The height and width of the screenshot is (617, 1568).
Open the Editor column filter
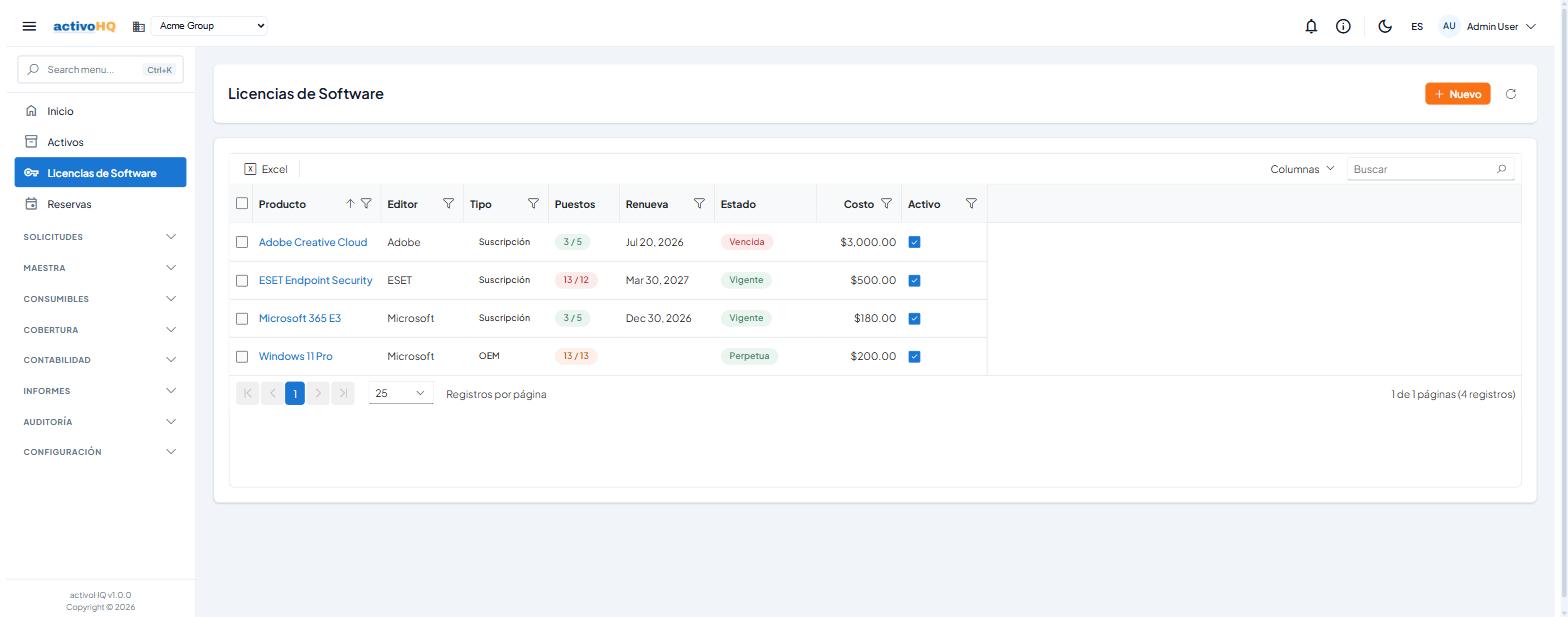(448, 204)
